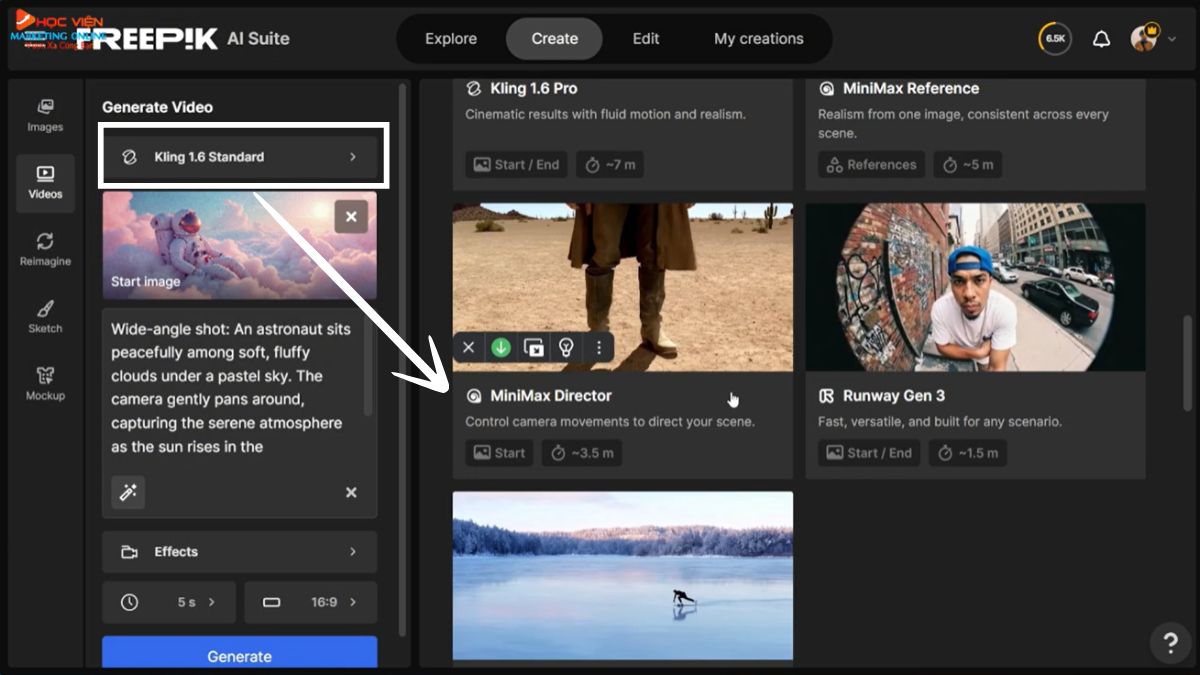Click the References tag under MiniMax Reference
This screenshot has width=1200, height=675.
[x=871, y=164]
